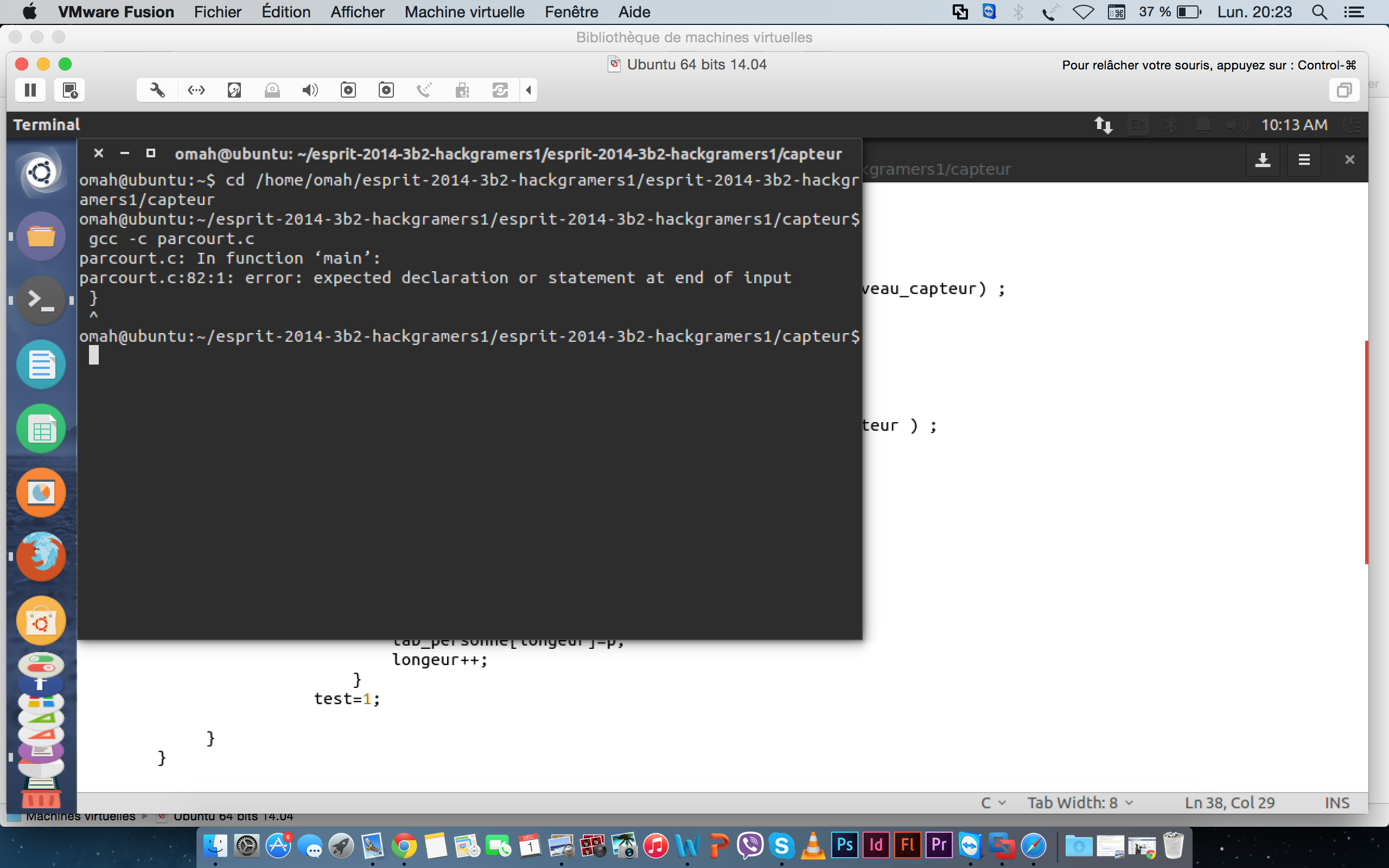Open the Ubuntu network indicator menu
Image resolution: width=1389 pixels, height=868 pixels.
tap(1103, 125)
